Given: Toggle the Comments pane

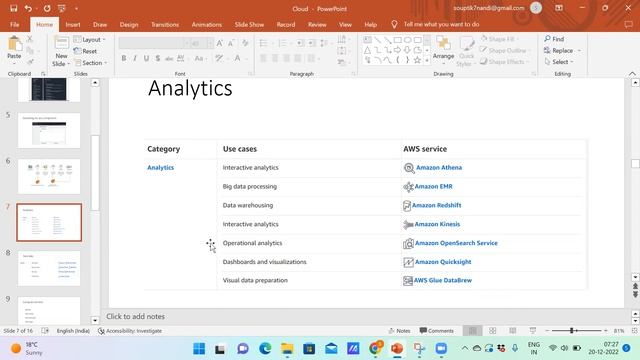Looking at the screenshot, I should [436, 331].
